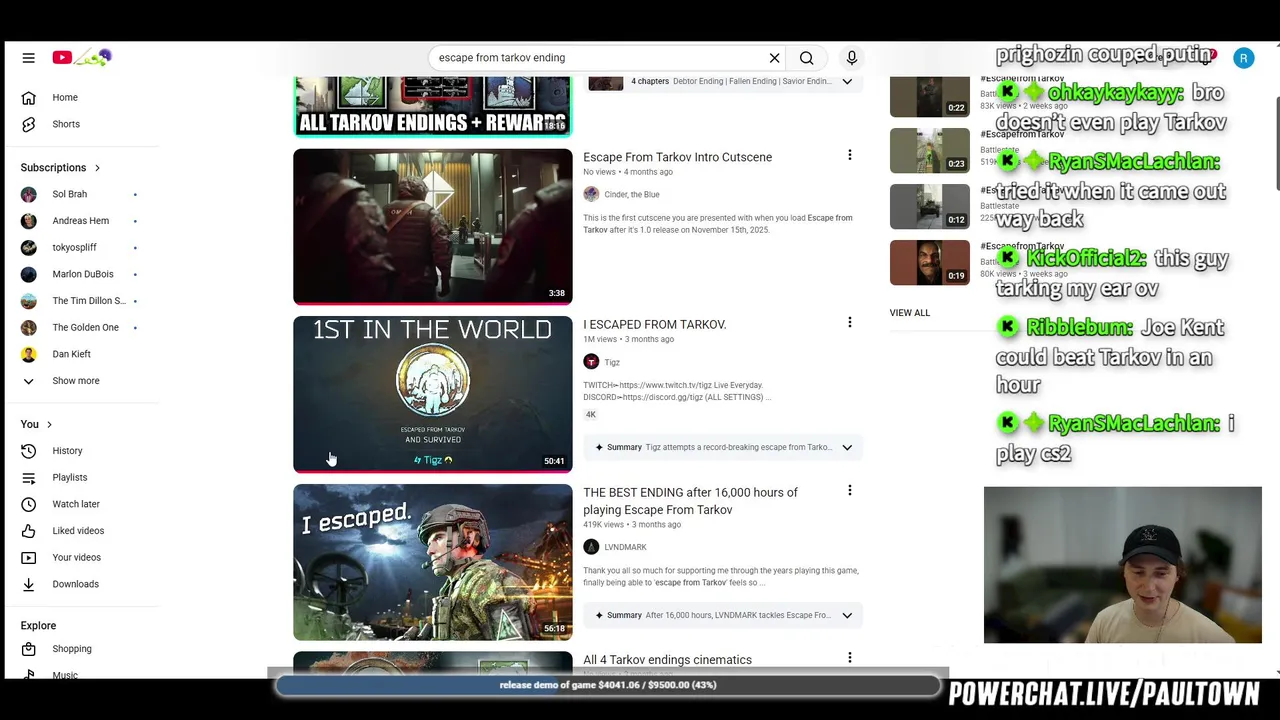Open the Playlists icon in sidebar
1280x720 pixels.
[x=28, y=477]
